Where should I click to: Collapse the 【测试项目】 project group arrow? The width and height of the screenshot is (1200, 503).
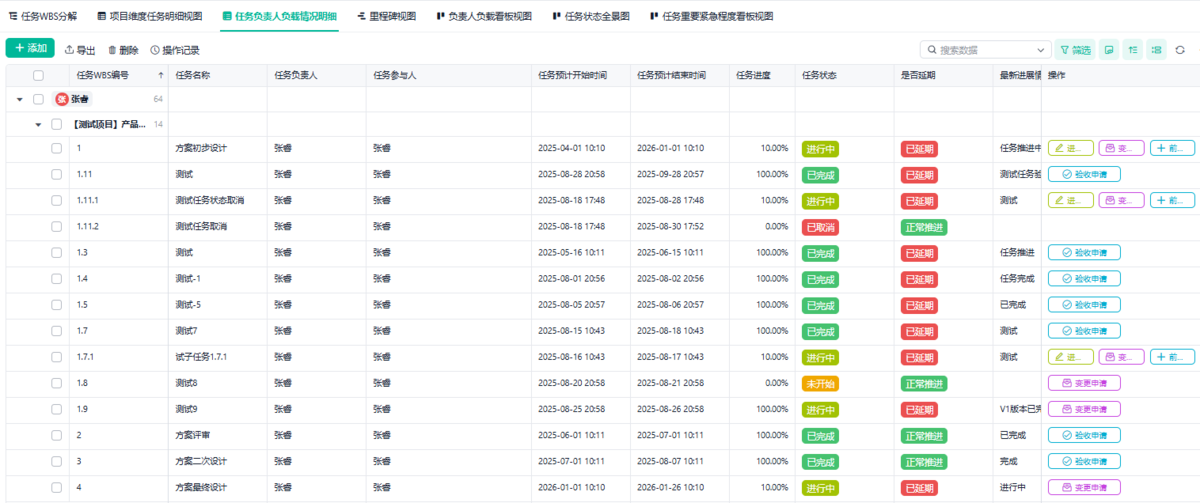click(38, 124)
